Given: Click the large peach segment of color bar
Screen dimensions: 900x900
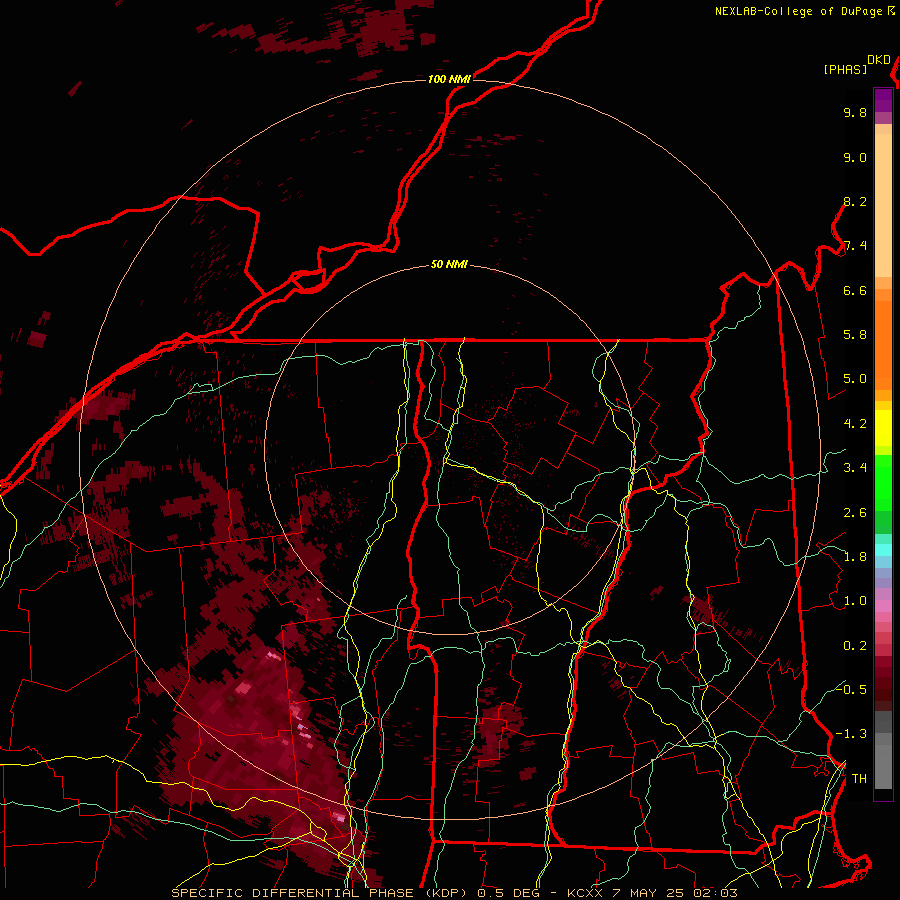Looking at the screenshot, I should coord(883,205).
